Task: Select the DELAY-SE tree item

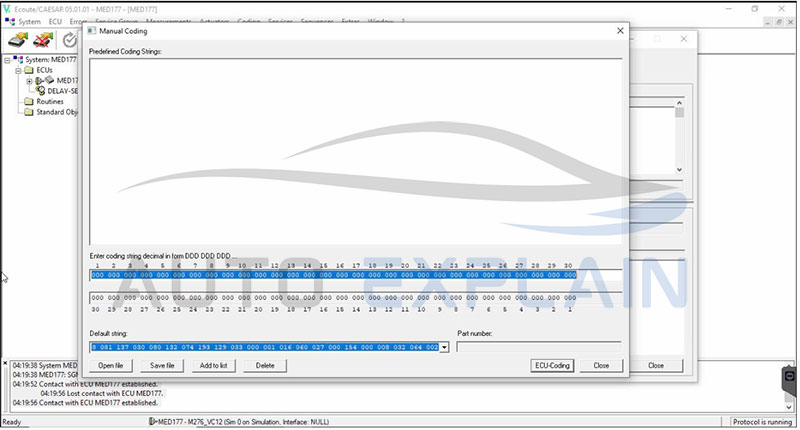Action: [62, 91]
